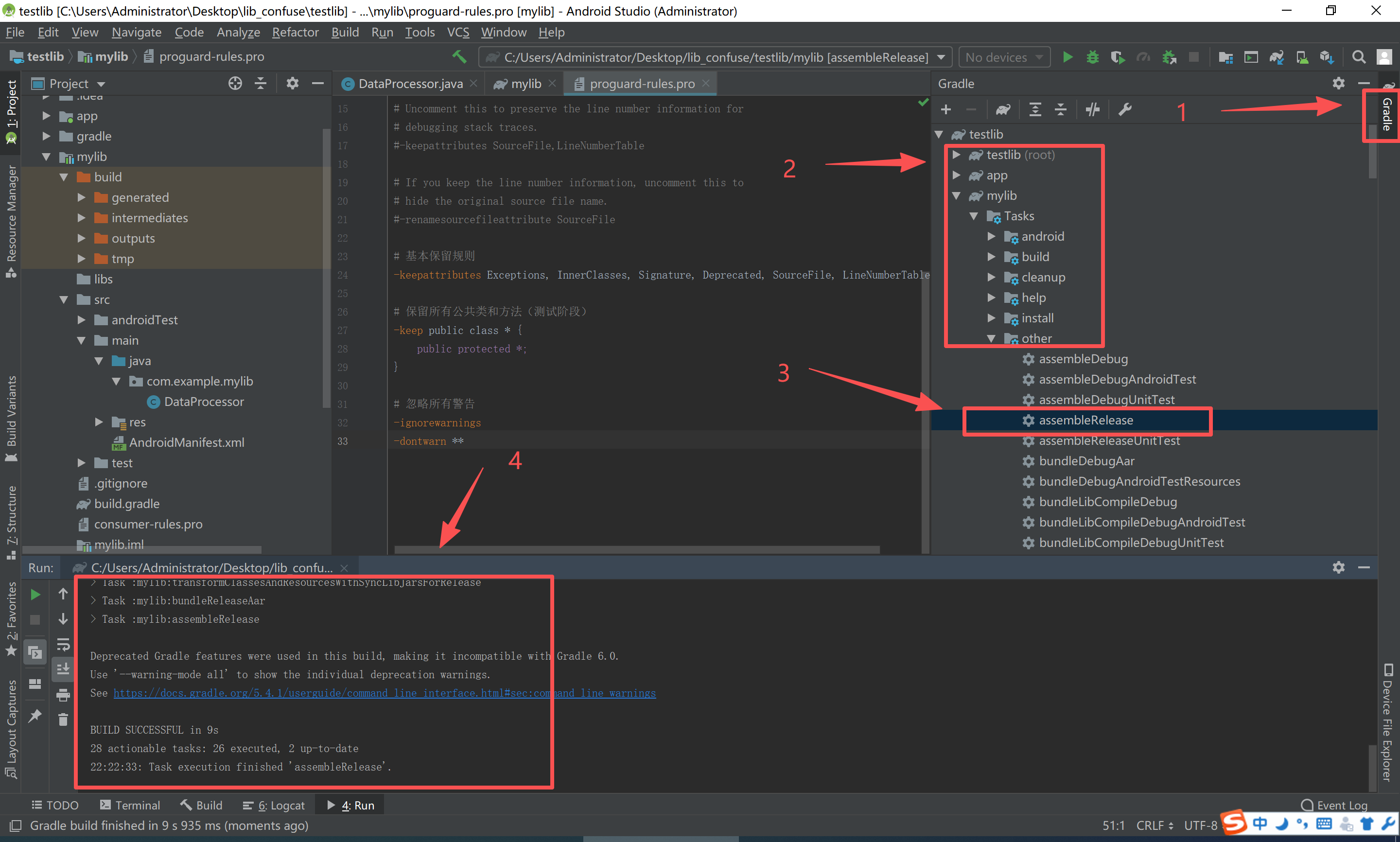Select the assembleDebug Gradle task

(1083, 359)
